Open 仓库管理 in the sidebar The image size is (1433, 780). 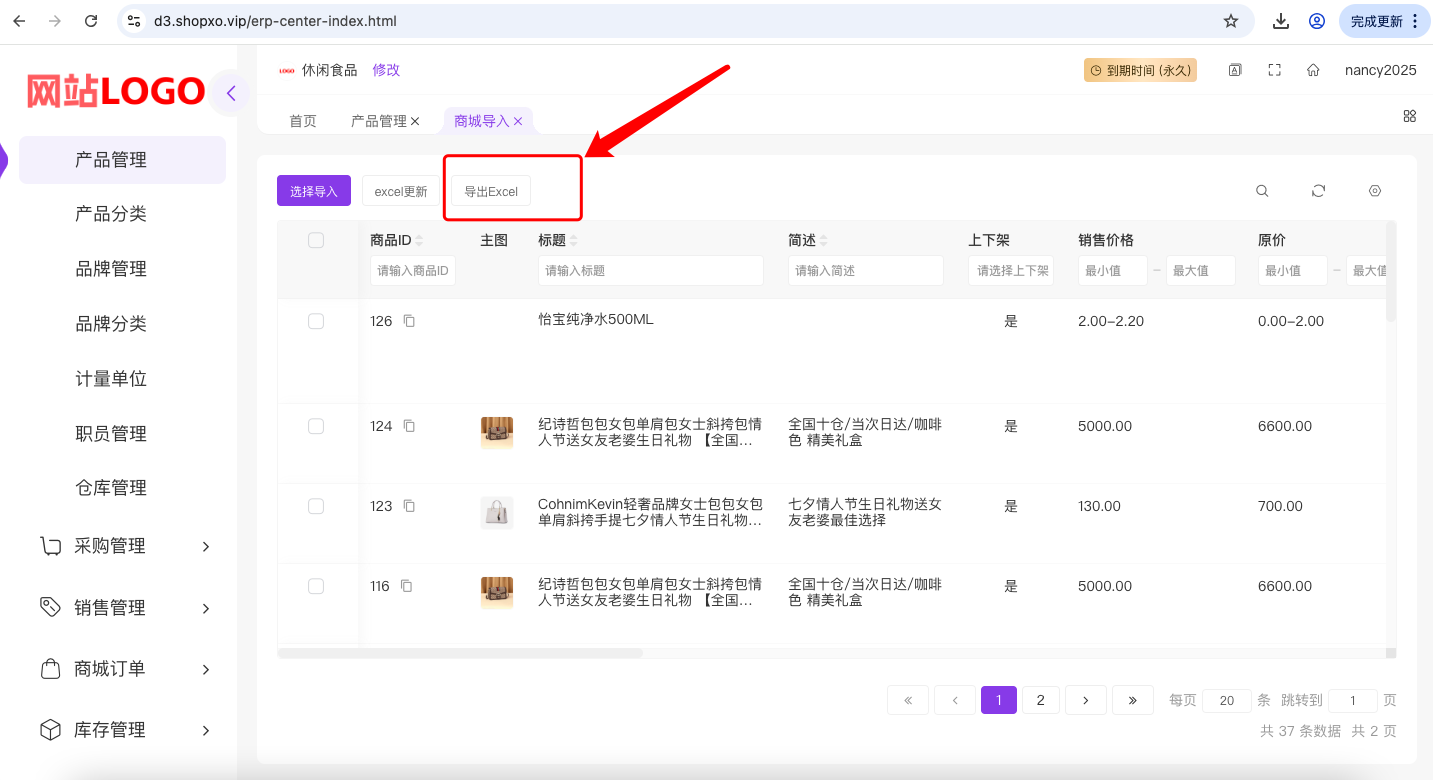pos(111,488)
